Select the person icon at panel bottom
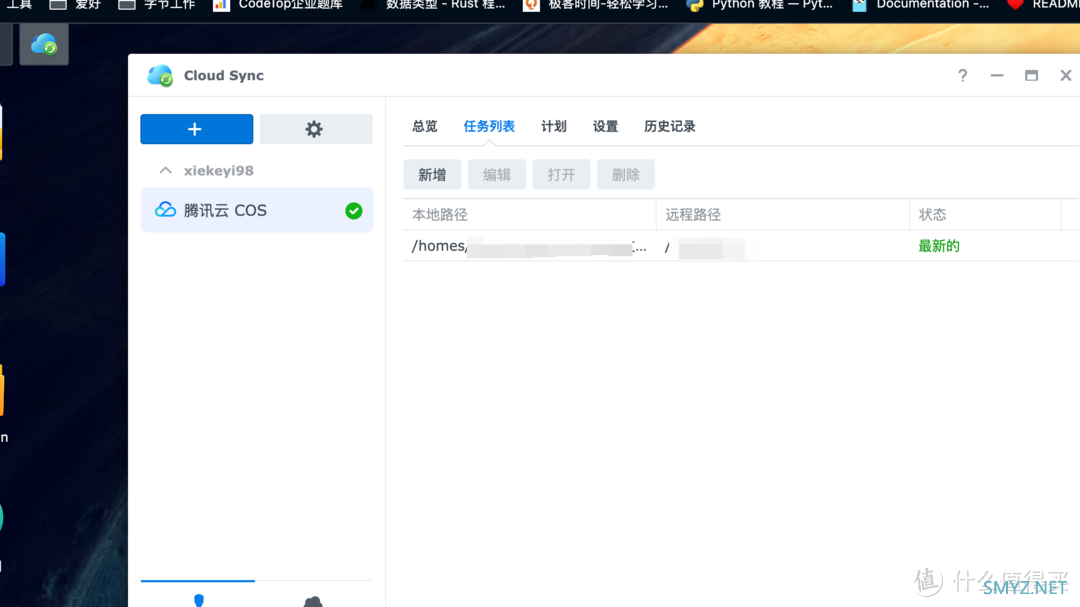Viewport: 1080px width, 607px height. pyautogui.click(x=199, y=600)
